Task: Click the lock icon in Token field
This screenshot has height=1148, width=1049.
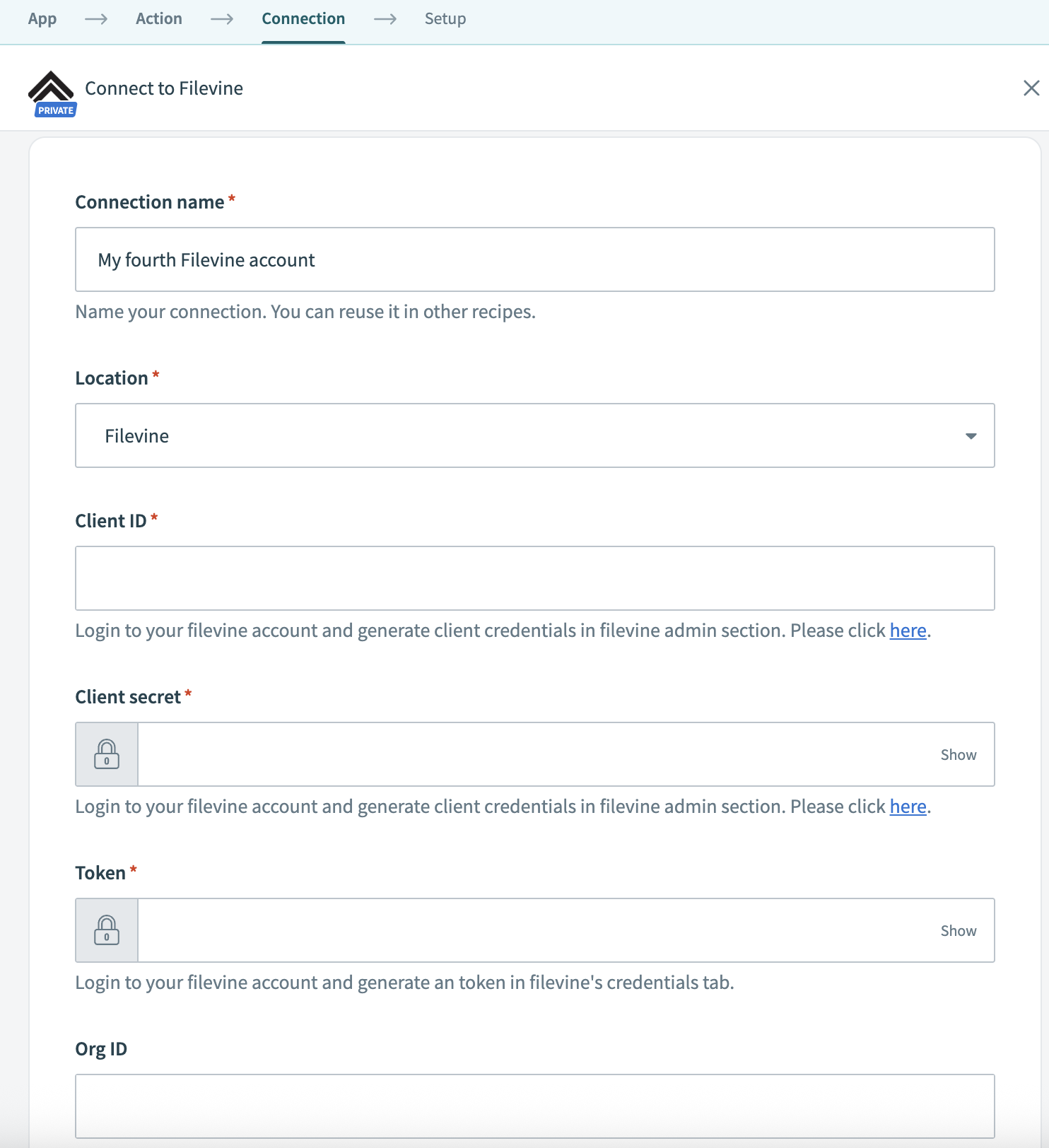Action: coord(107,930)
